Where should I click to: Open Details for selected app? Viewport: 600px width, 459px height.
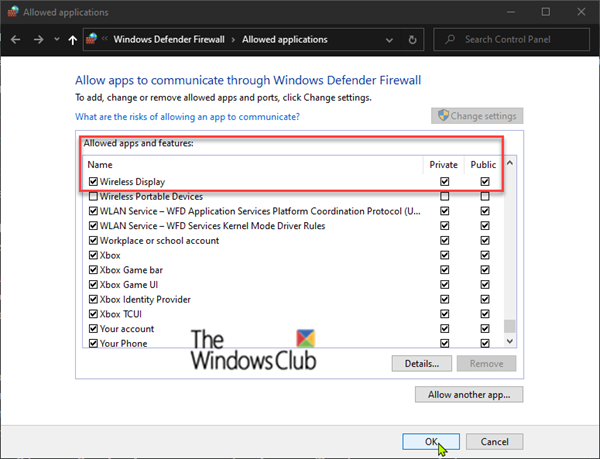tap(422, 363)
